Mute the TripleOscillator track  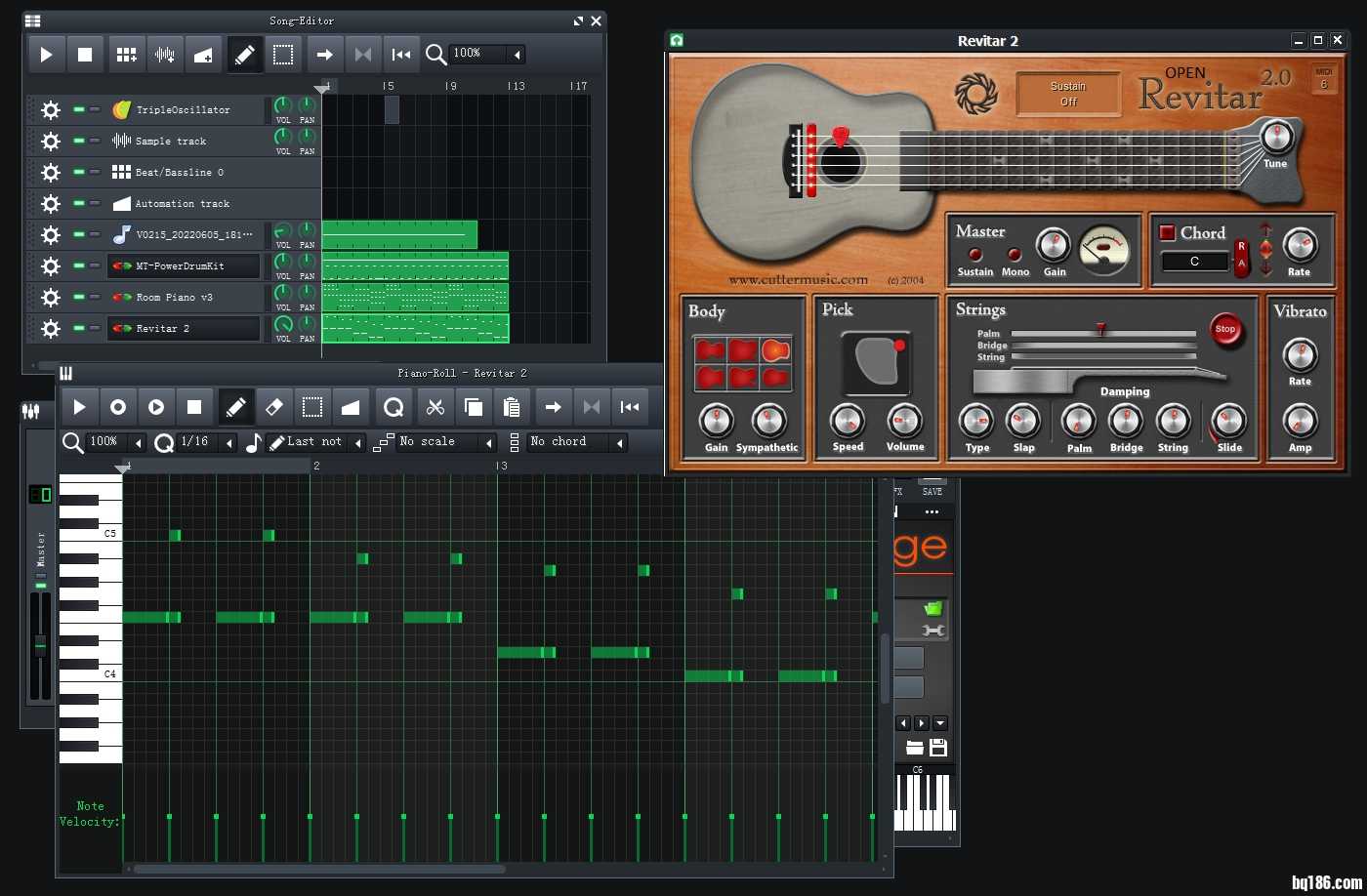tap(79, 110)
